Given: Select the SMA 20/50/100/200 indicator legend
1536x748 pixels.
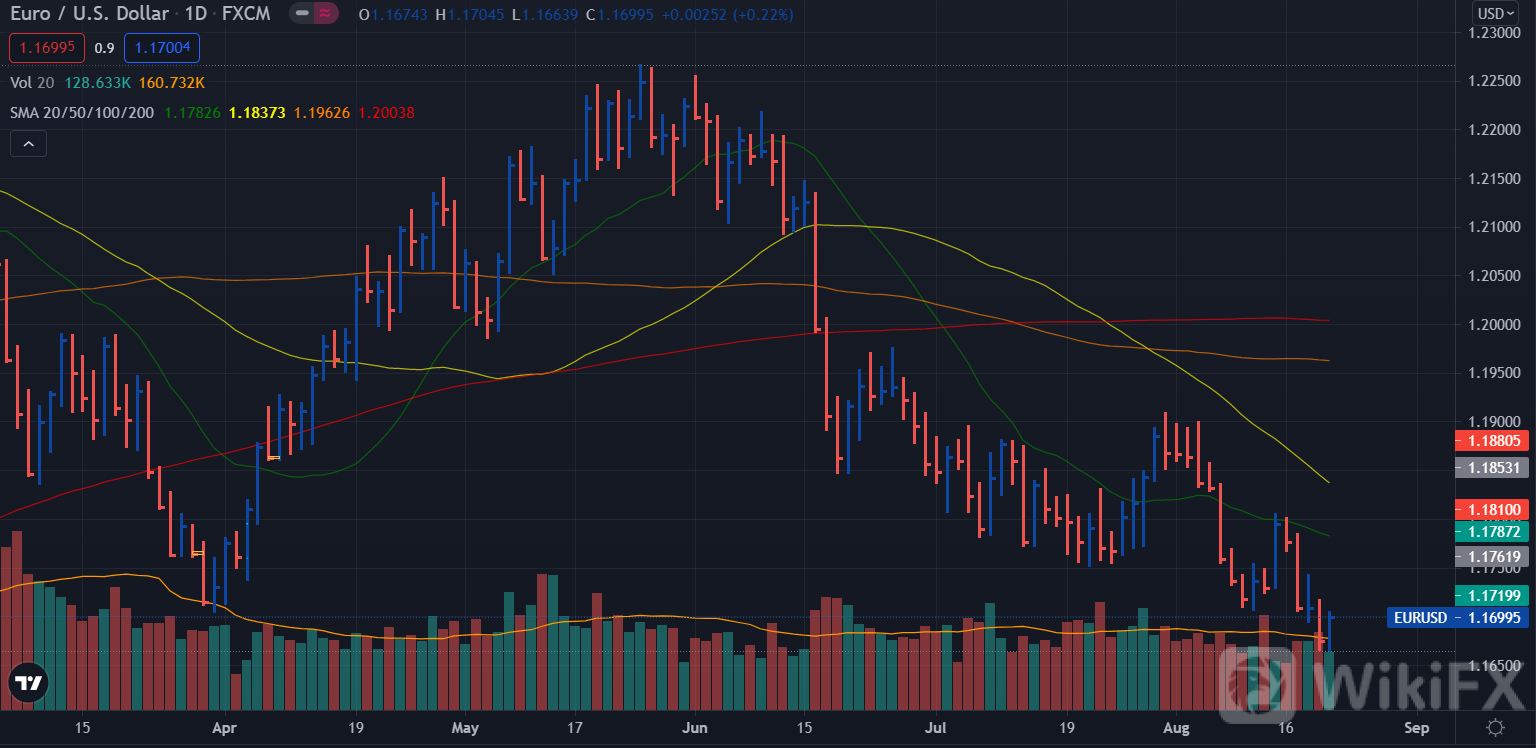Looking at the screenshot, I should pyautogui.click(x=82, y=112).
